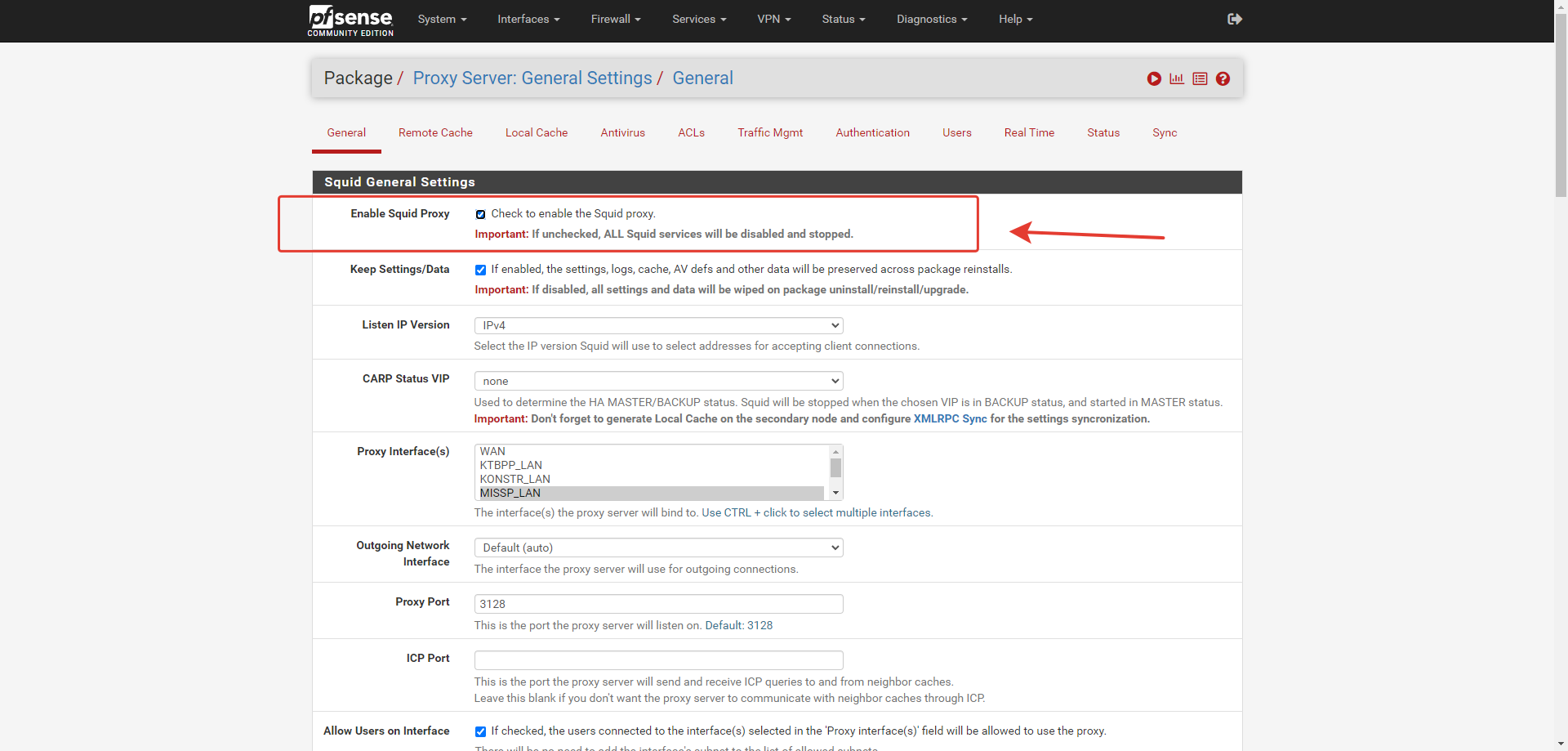Screen dimensions: 1568x751
Task: Open the help question mark icon
Action: click(1223, 78)
